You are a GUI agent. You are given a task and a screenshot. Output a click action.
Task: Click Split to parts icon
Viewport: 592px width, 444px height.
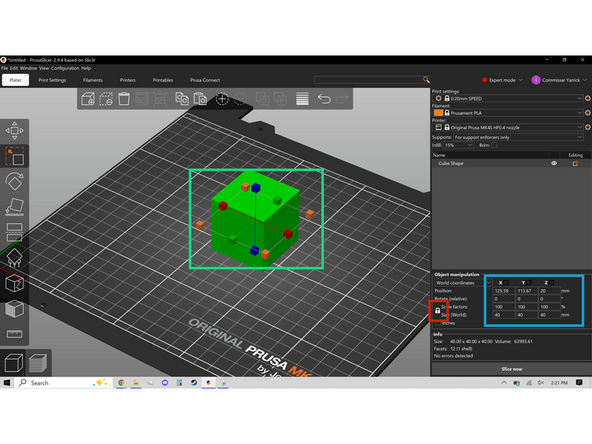pos(280,99)
